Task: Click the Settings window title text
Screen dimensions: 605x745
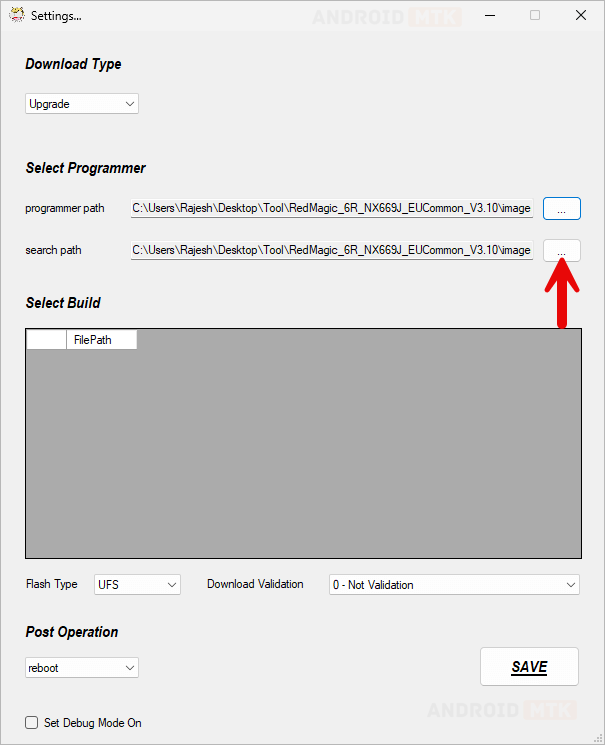Action: (56, 16)
